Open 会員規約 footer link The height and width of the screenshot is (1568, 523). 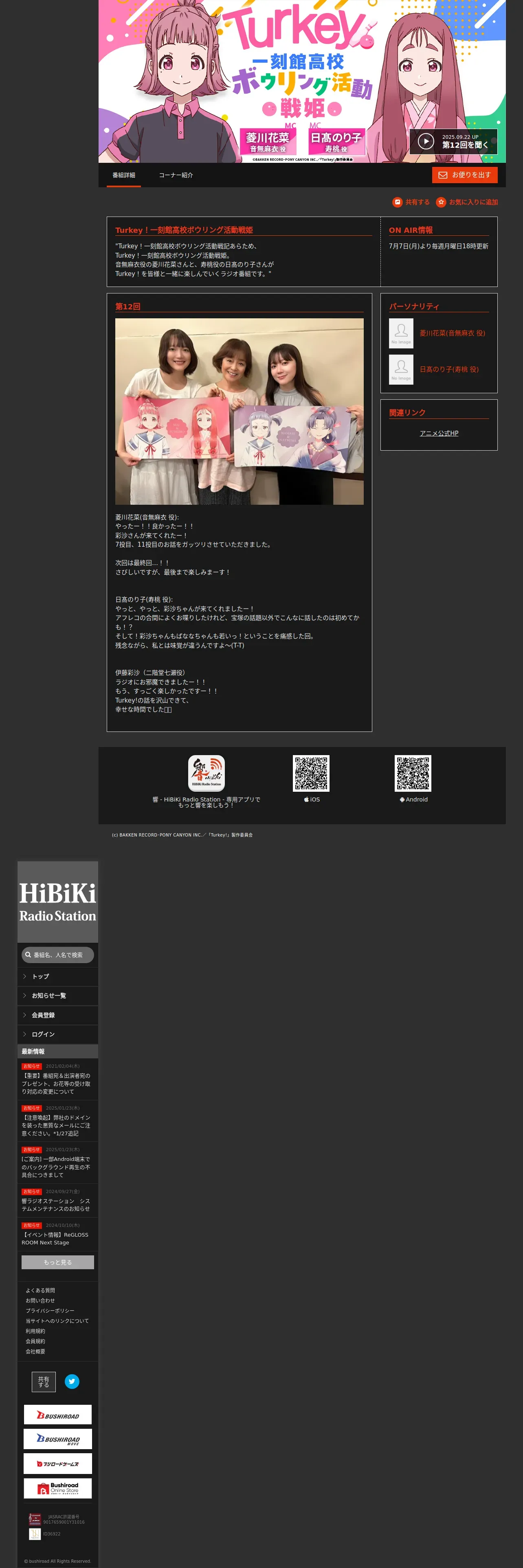coord(35,1341)
